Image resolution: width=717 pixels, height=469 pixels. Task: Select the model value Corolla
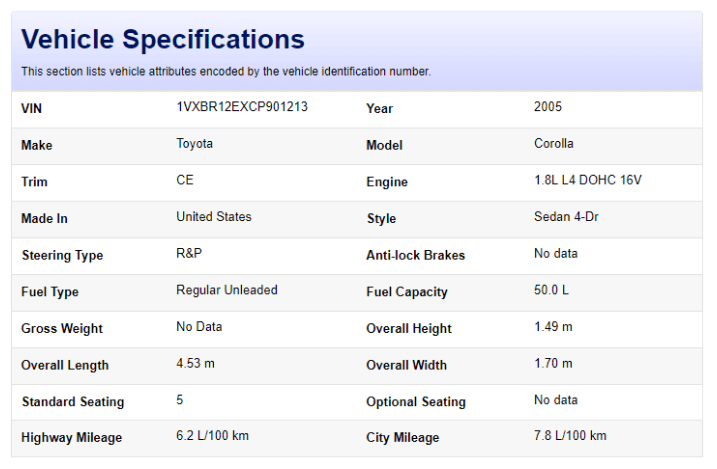click(x=553, y=144)
